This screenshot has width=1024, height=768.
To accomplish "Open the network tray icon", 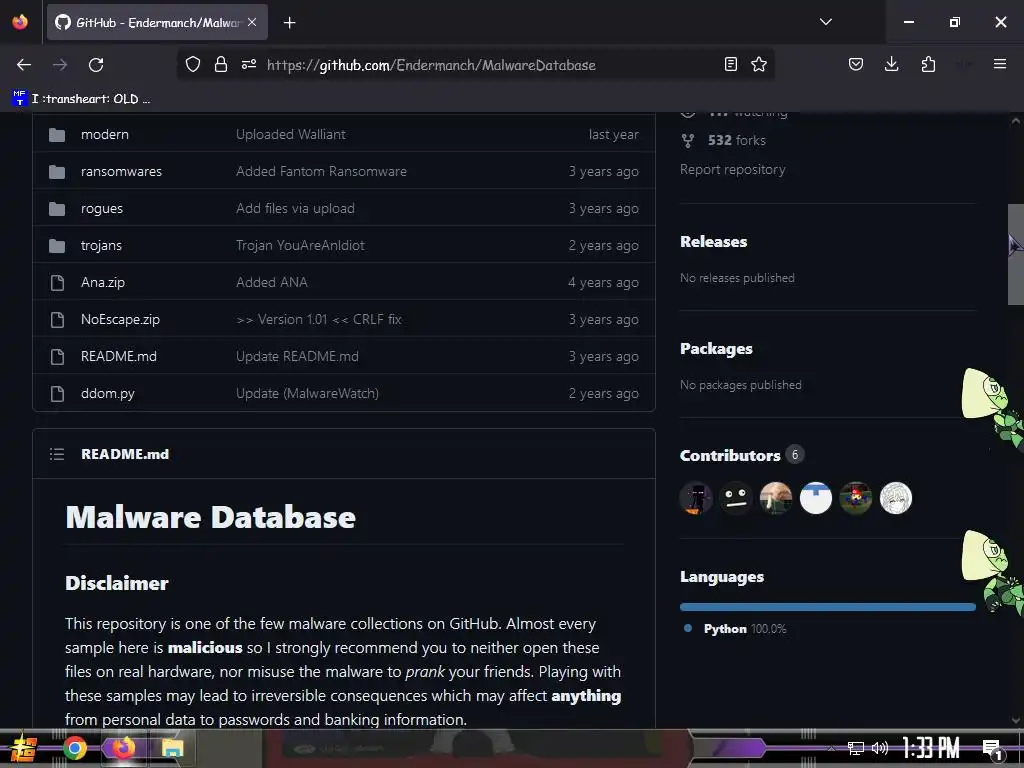I will click(x=855, y=748).
